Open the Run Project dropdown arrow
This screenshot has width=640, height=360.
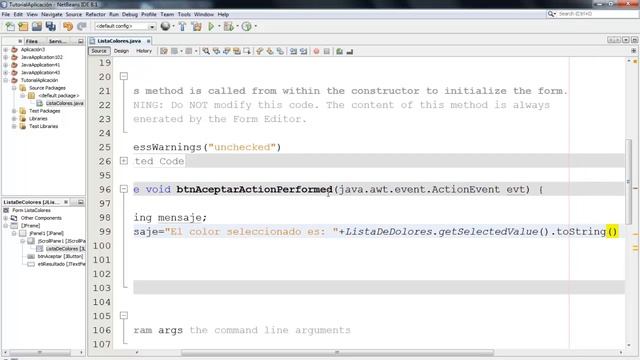(219, 27)
